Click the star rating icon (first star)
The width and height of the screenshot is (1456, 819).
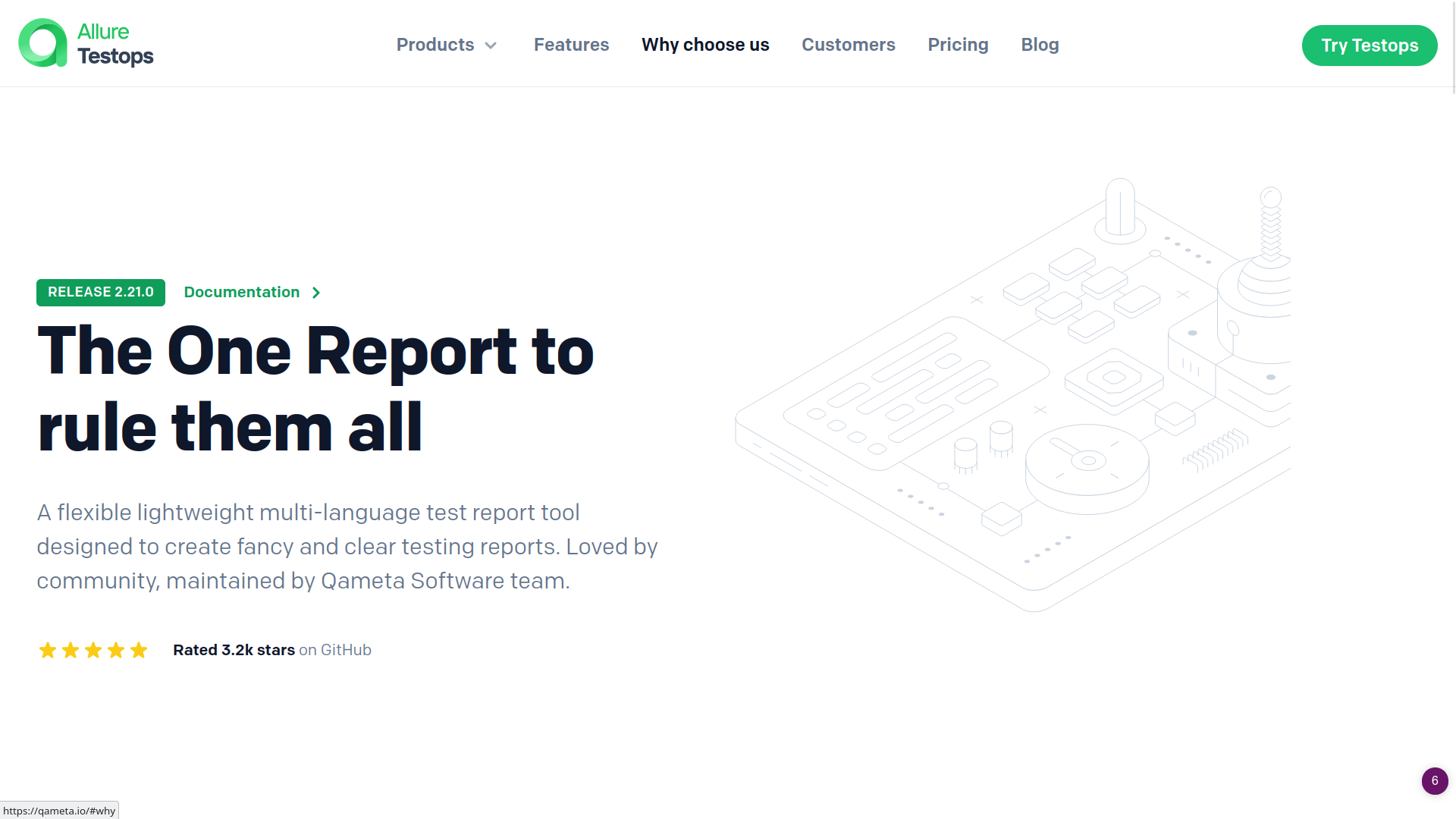pos(46,650)
